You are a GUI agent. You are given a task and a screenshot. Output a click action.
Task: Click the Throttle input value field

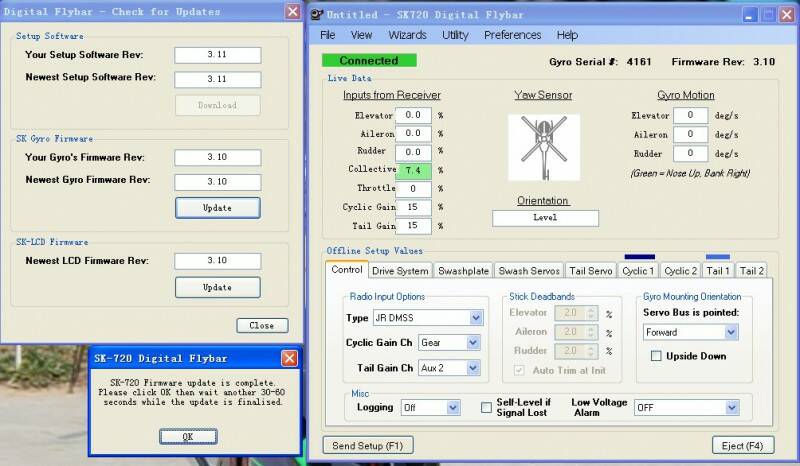(x=413, y=189)
